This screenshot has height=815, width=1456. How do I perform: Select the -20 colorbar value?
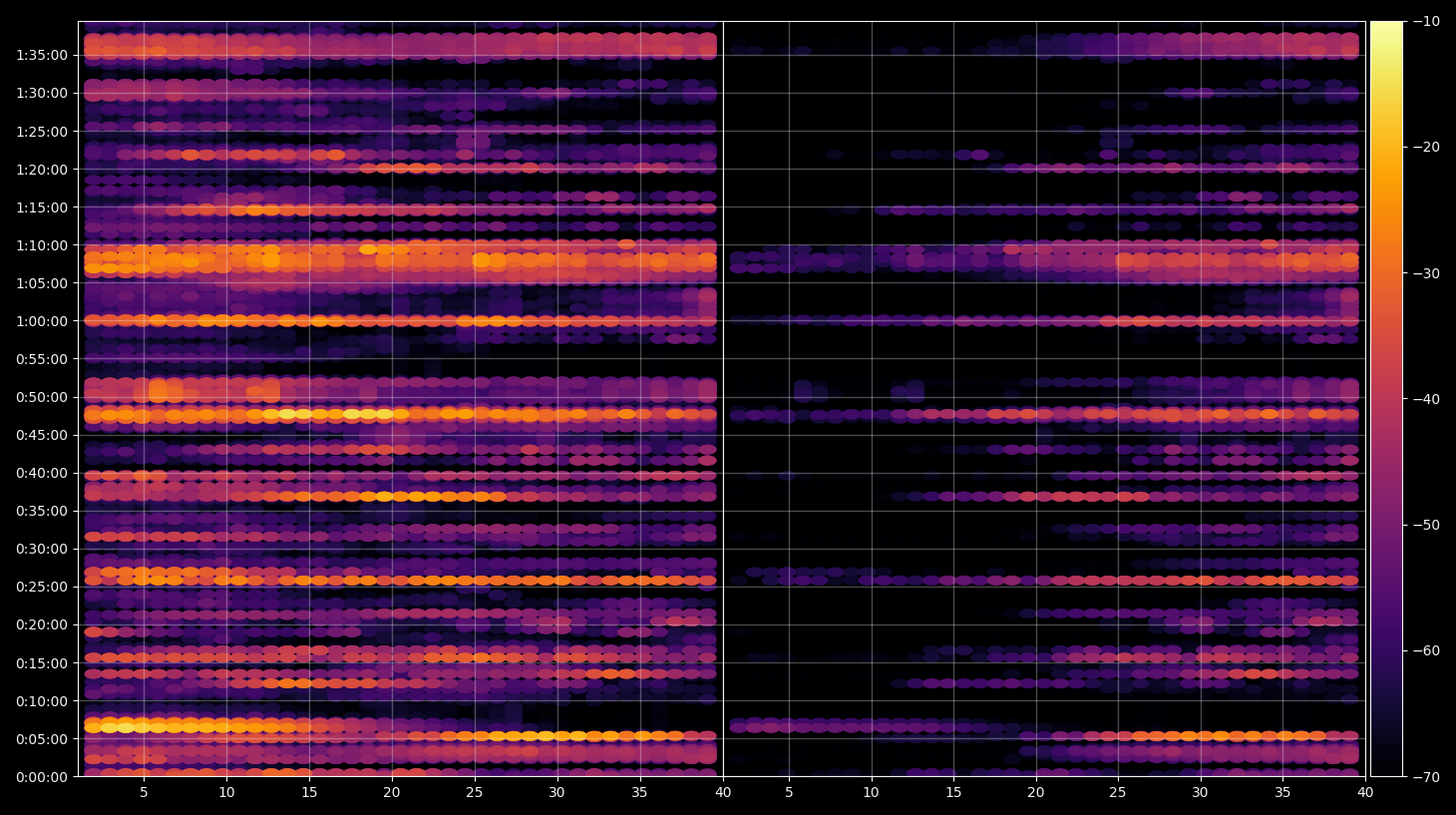pos(1426,148)
